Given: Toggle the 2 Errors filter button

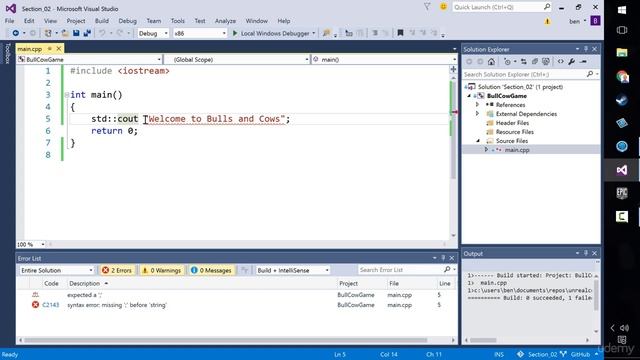Looking at the screenshot, I should (117, 270).
